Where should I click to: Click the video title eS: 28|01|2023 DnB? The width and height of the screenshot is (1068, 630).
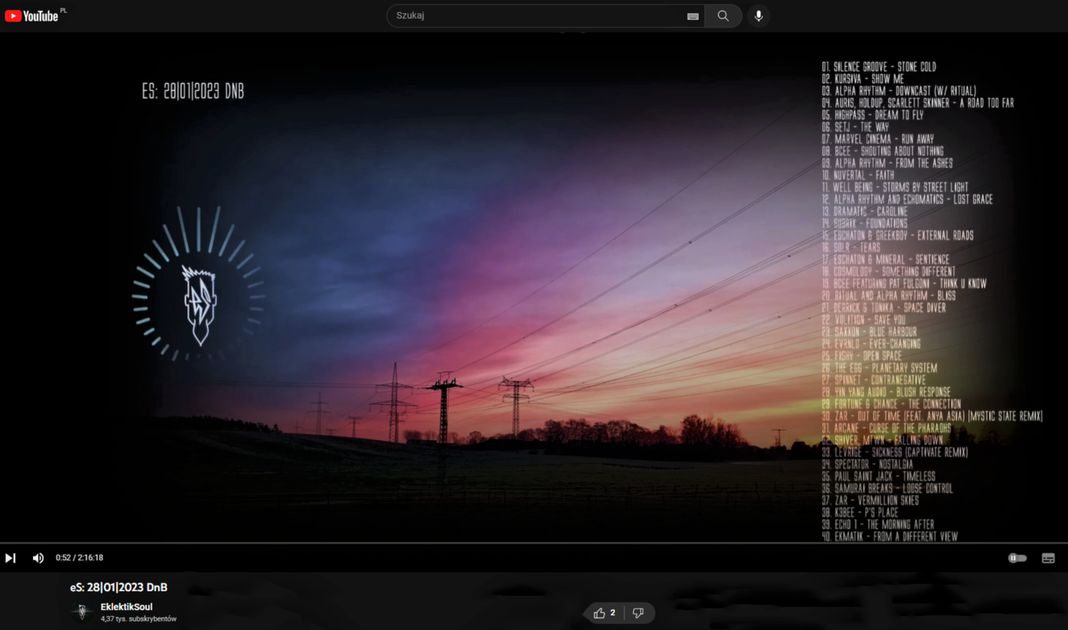point(118,587)
